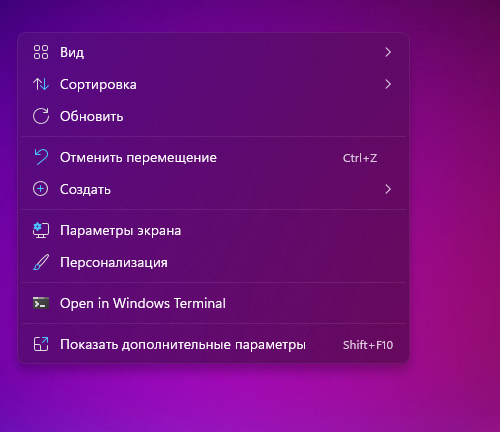Click the Shift+F10 shortcut hint
The image size is (500, 432).
(368, 345)
